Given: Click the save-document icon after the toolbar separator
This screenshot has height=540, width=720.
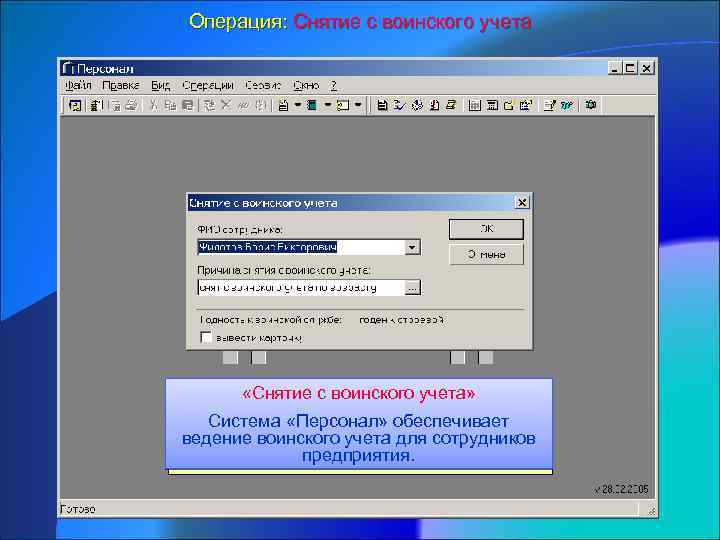Looking at the screenshot, I should coord(382,105).
